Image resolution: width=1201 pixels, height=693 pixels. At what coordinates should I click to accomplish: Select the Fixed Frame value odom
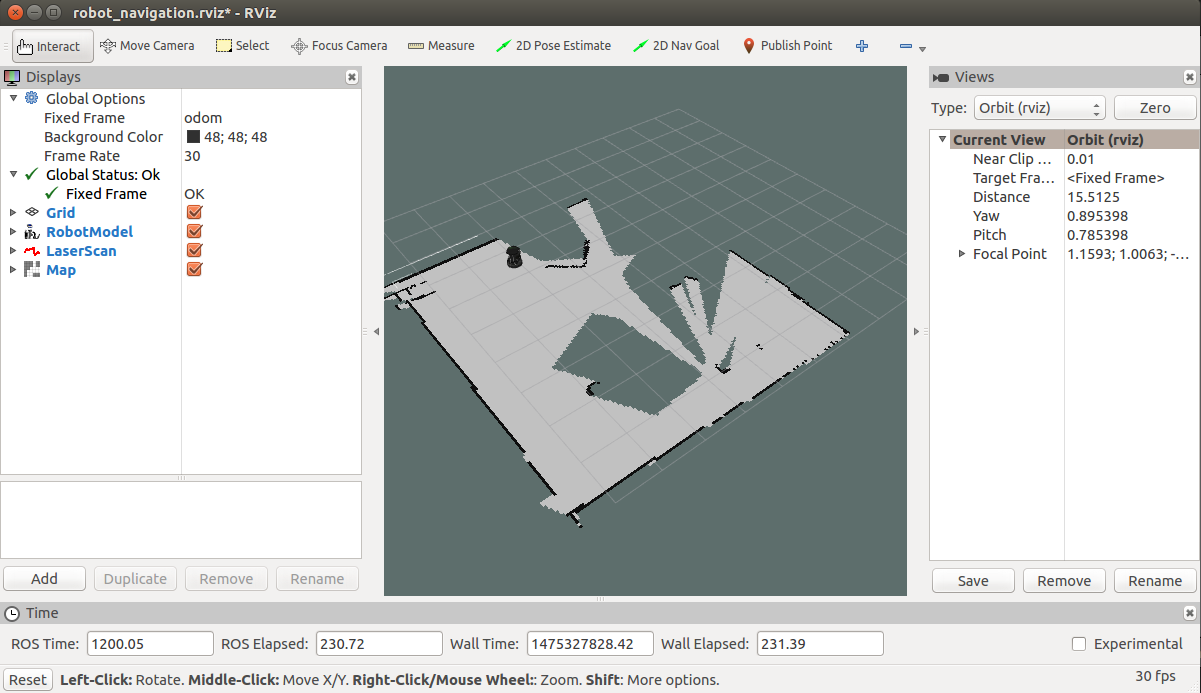point(203,117)
